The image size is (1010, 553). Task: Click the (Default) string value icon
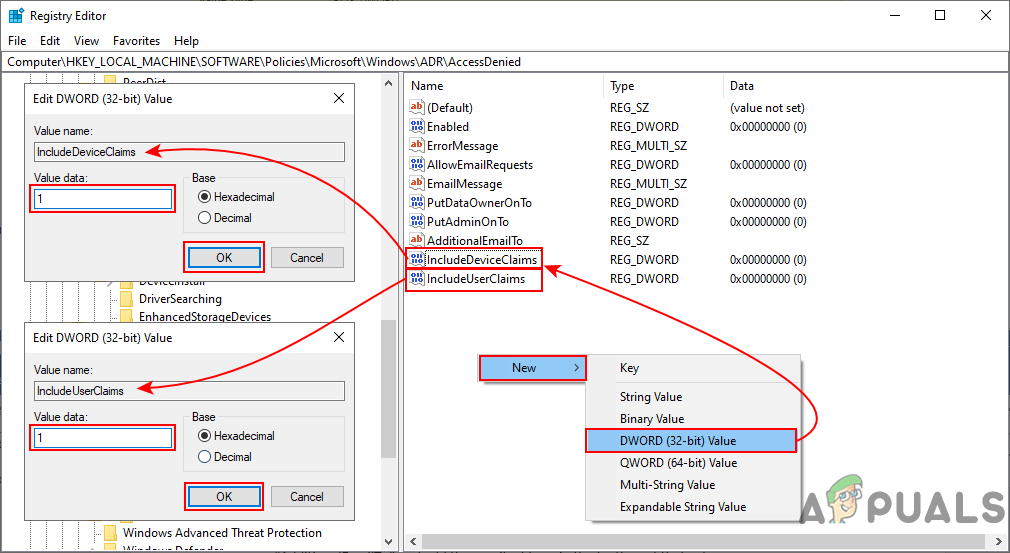(x=417, y=107)
